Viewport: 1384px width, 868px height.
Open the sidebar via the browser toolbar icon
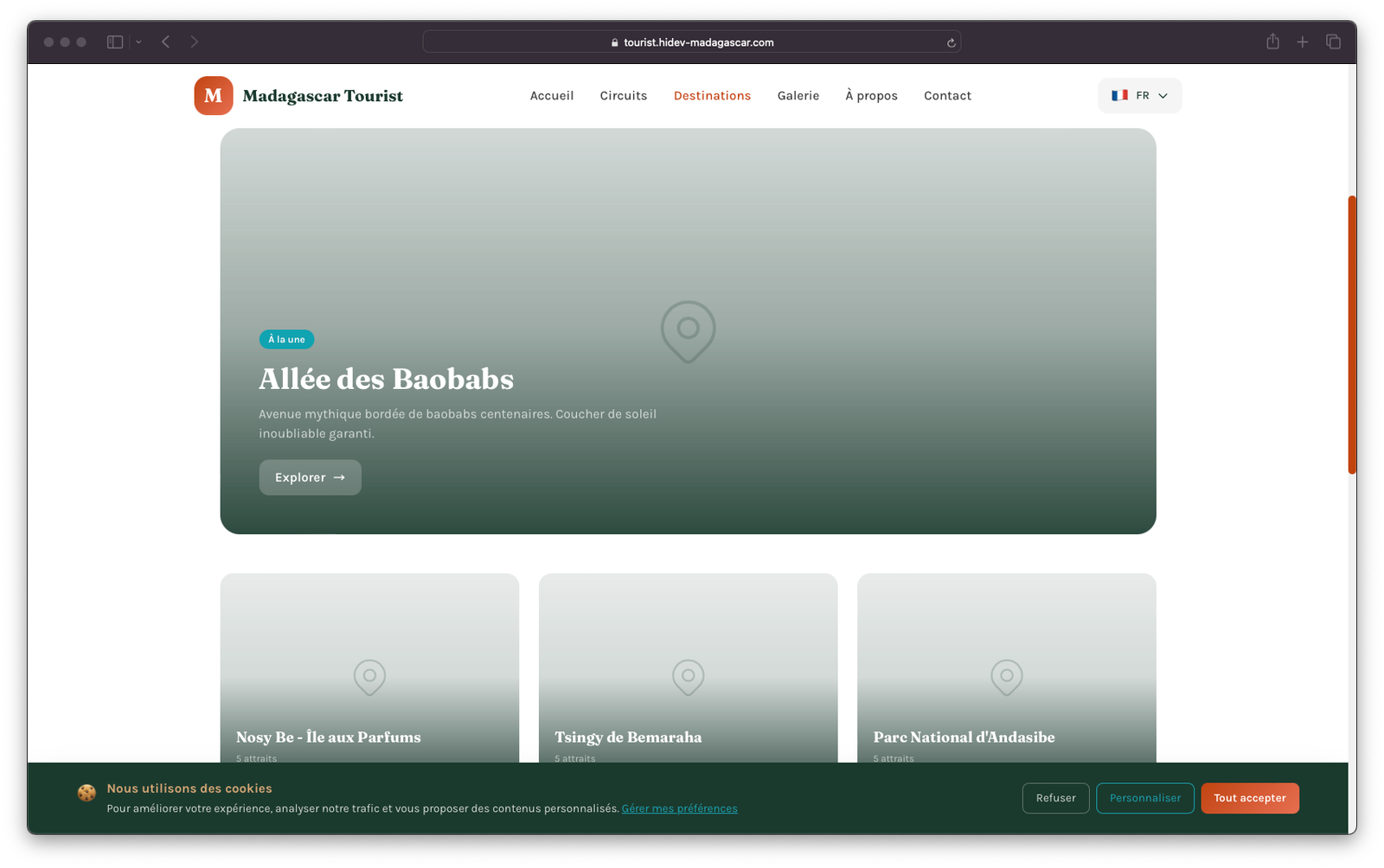(x=113, y=41)
